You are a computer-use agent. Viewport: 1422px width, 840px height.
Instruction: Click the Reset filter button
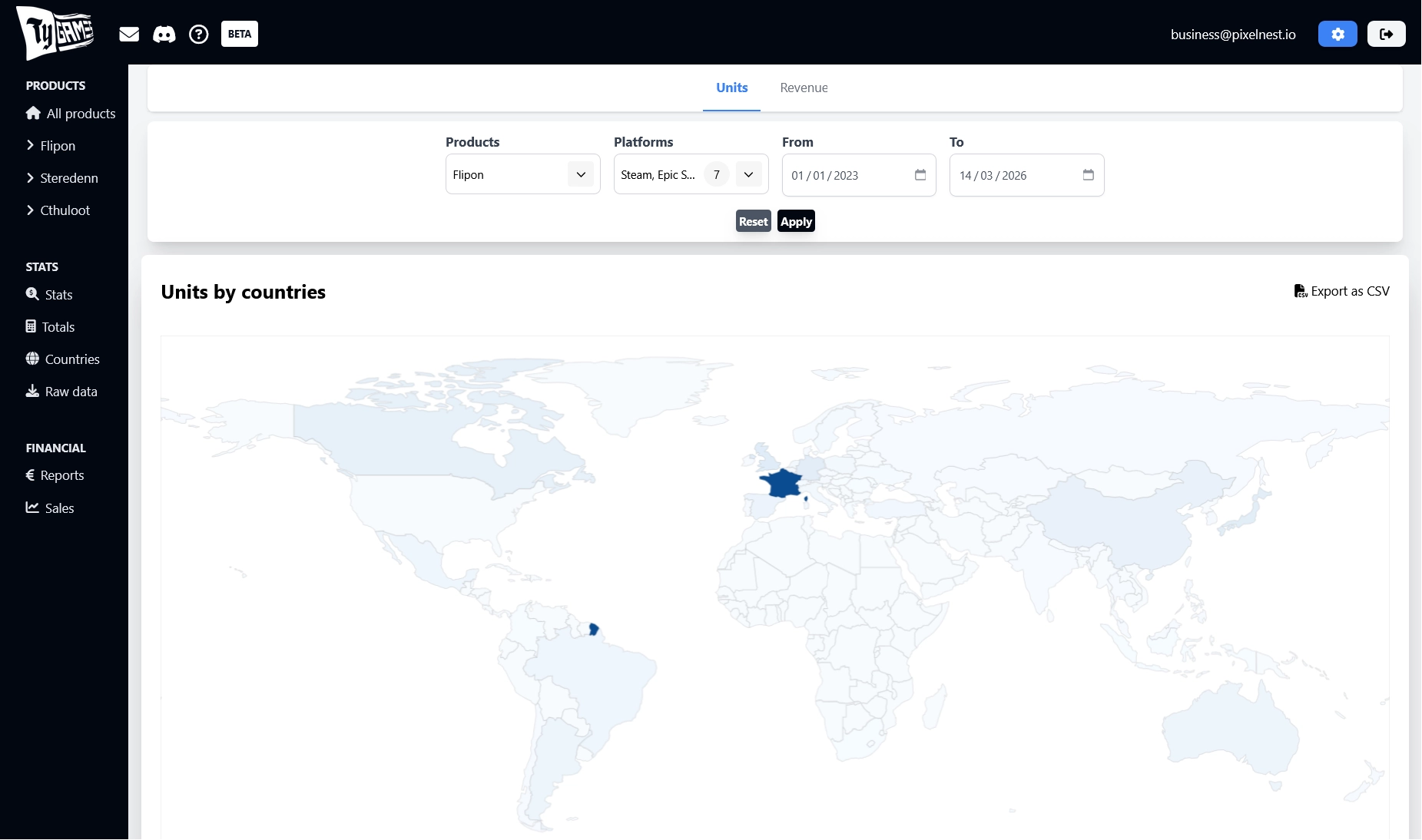click(x=753, y=221)
